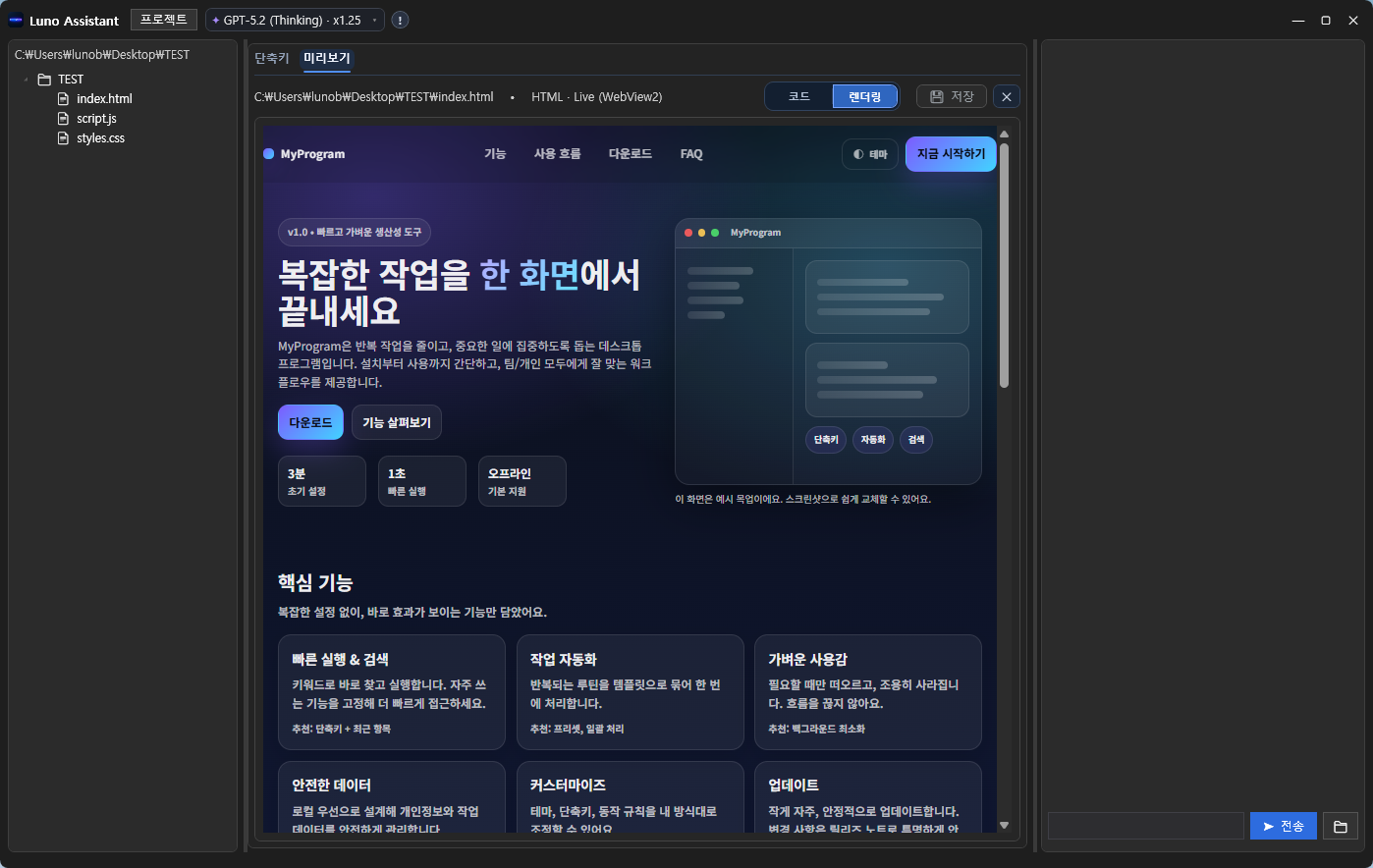This screenshot has width=1373, height=868.
Task: Click the exclamation alert icon beside model selector
Action: click(399, 19)
